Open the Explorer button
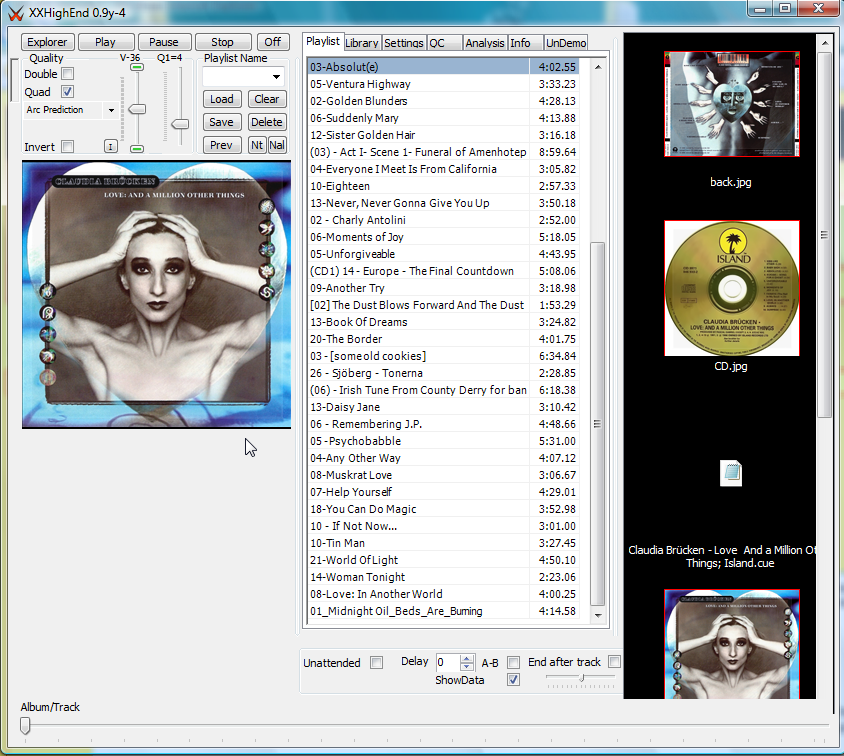Image resolution: width=844 pixels, height=756 pixels. click(x=47, y=42)
